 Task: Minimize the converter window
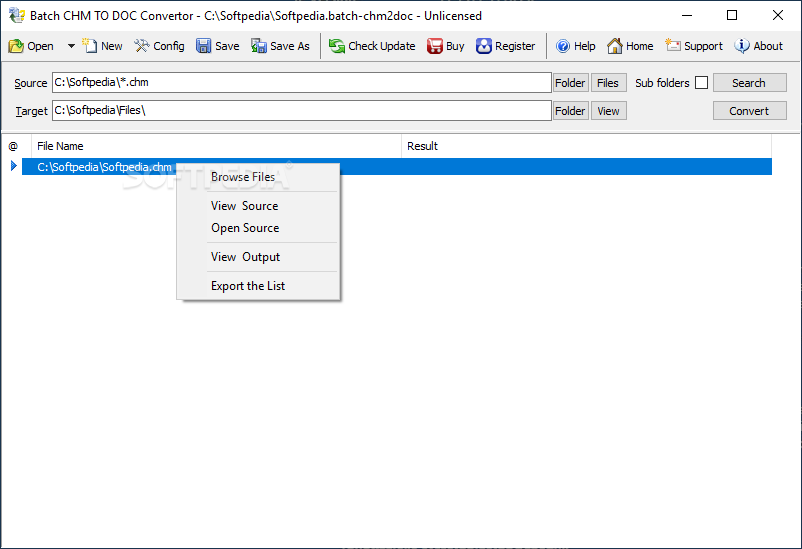tap(687, 15)
